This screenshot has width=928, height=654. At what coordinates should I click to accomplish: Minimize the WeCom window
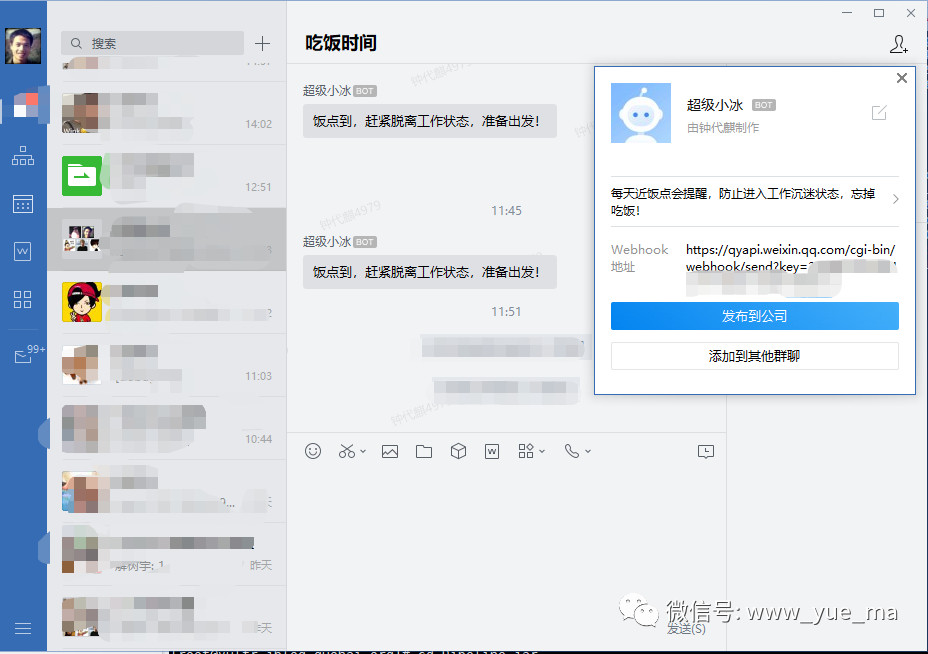847,13
